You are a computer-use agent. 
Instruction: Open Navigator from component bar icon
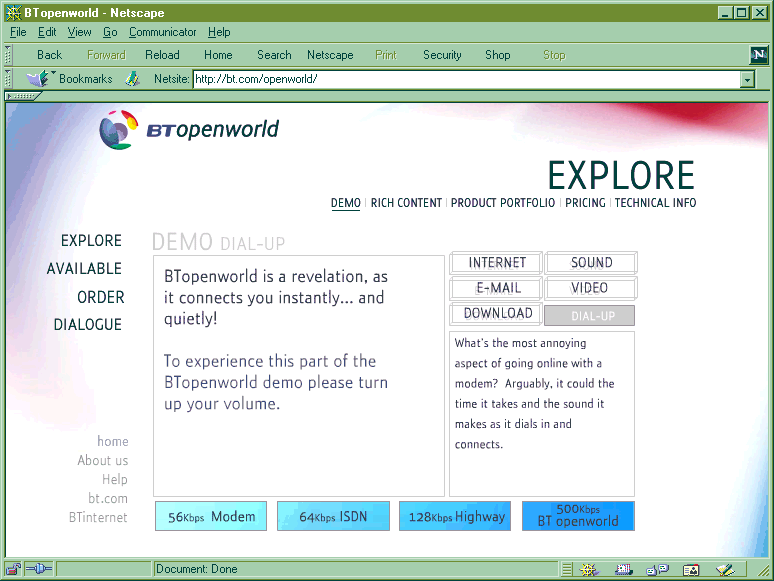point(589,570)
